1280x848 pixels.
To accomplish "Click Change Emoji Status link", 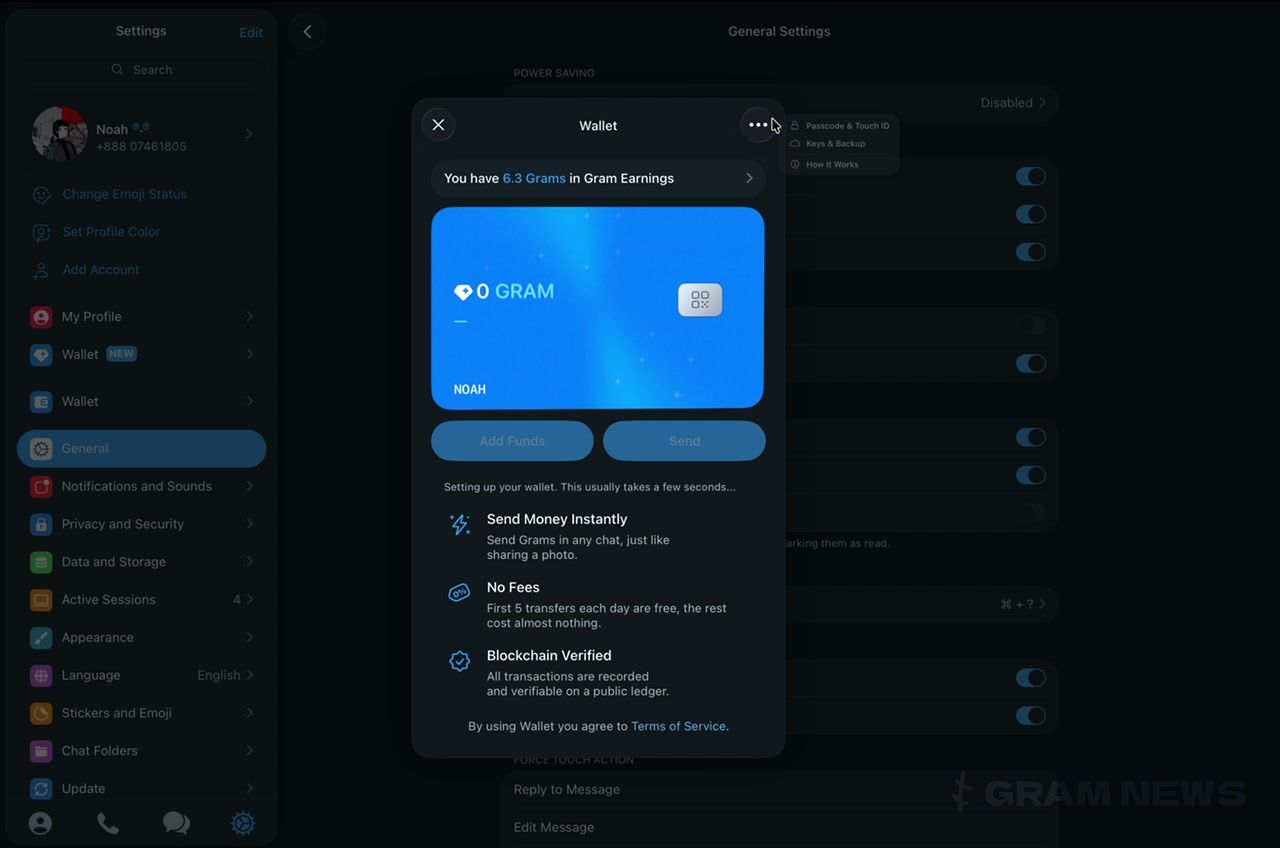I will 124,194.
